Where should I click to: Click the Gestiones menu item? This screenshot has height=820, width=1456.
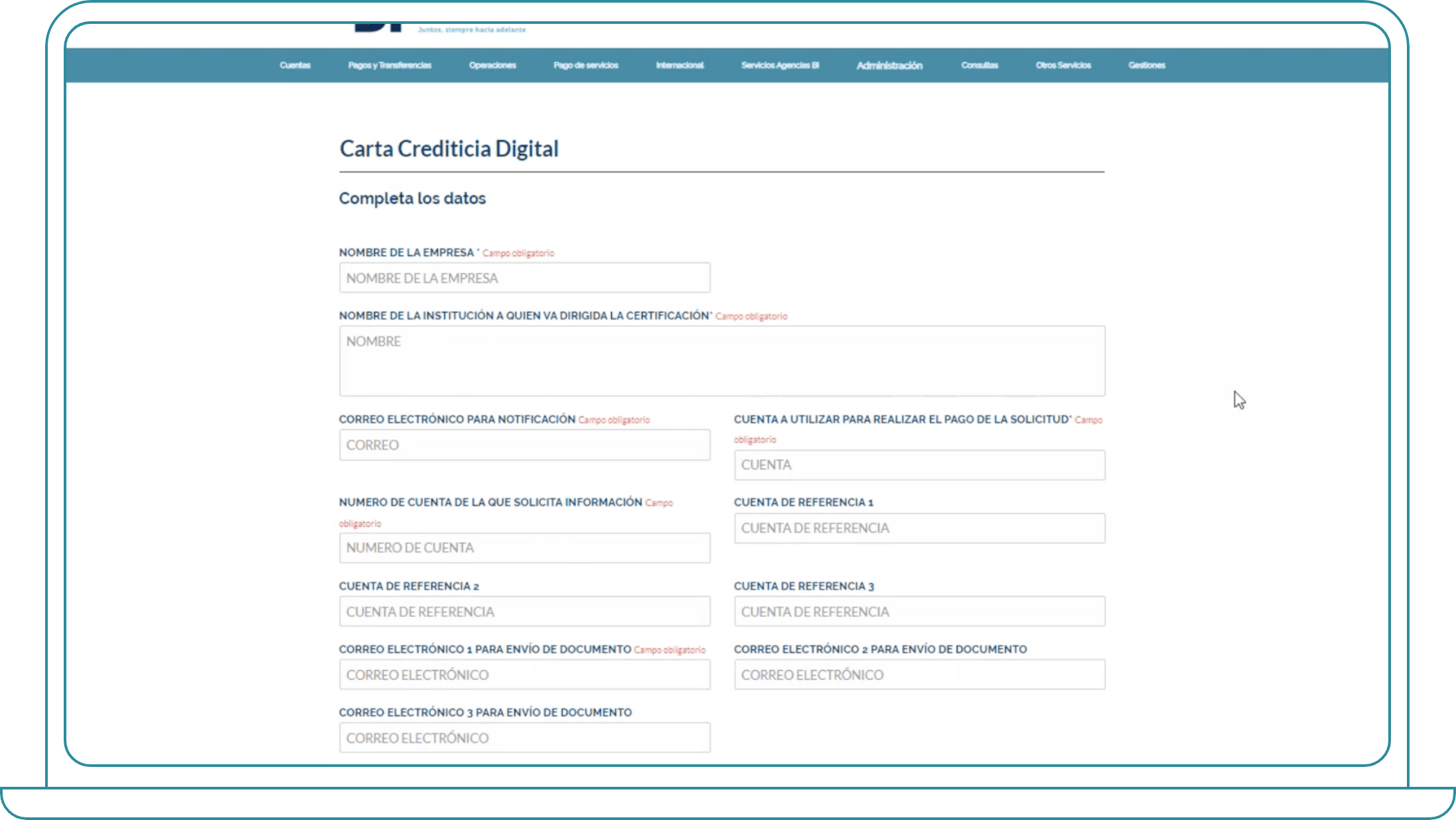click(x=1147, y=65)
